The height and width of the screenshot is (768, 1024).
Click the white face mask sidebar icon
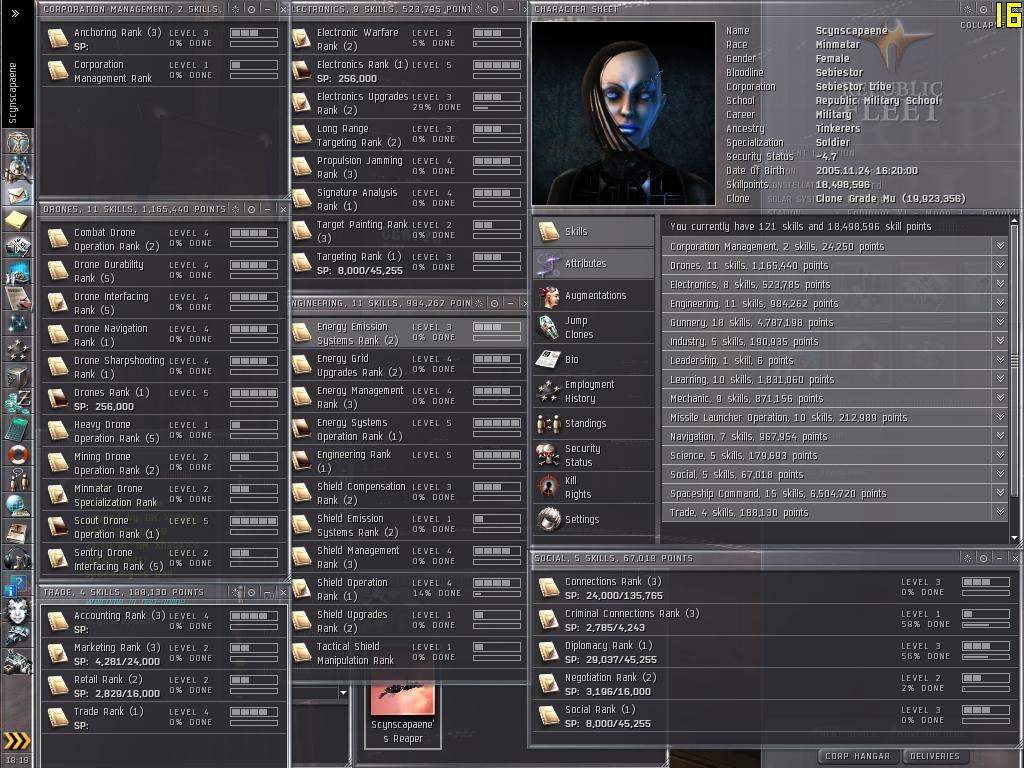pyautogui.click(x=18, y=611)
